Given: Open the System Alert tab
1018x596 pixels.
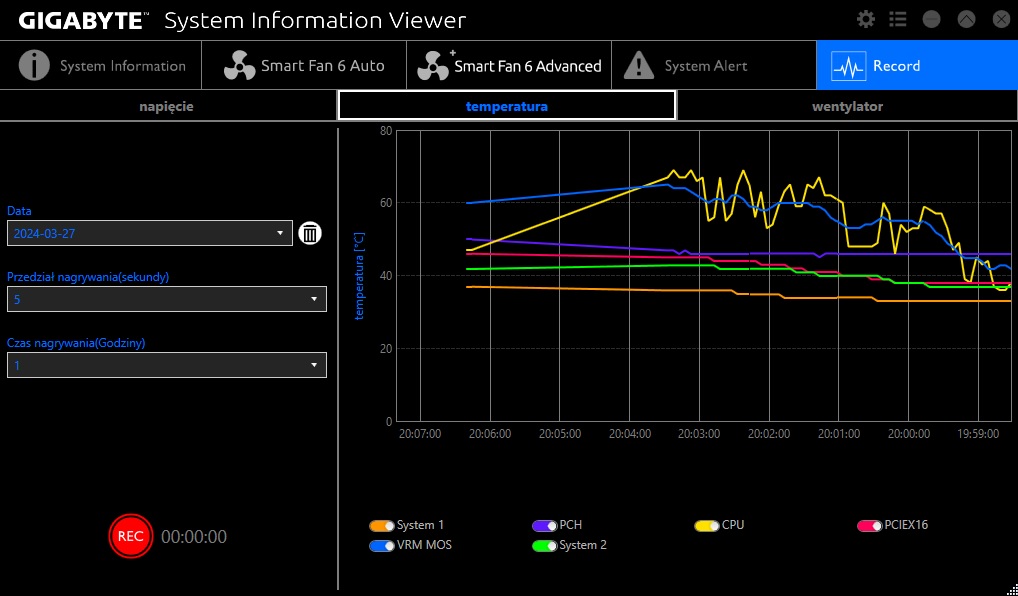Looking at the screenshot, I should (714, 65).
